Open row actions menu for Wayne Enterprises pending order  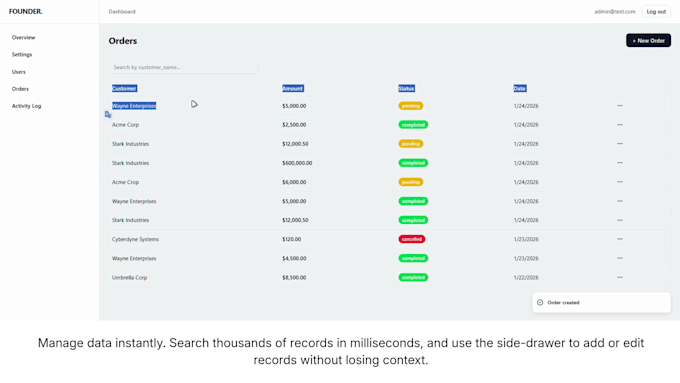[x=620, y=105]
